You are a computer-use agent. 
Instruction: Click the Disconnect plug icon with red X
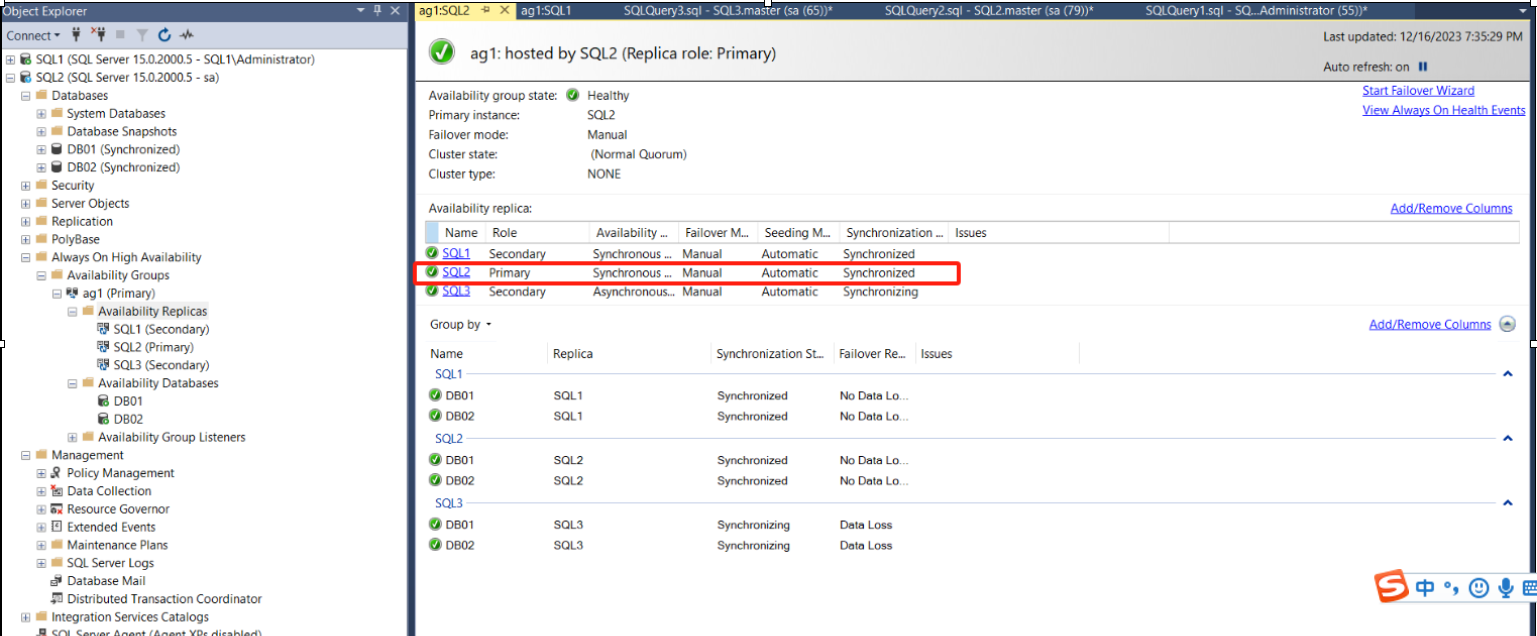(98, 35)
